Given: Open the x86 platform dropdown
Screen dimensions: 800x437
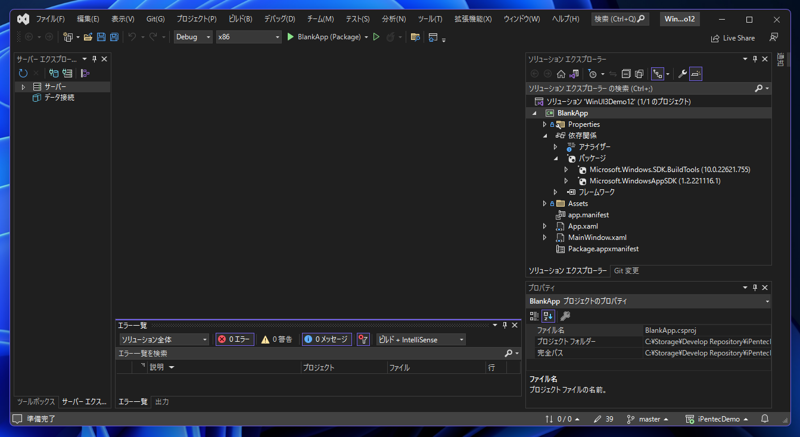Looking at the screenshot, I should pos(248,37).
